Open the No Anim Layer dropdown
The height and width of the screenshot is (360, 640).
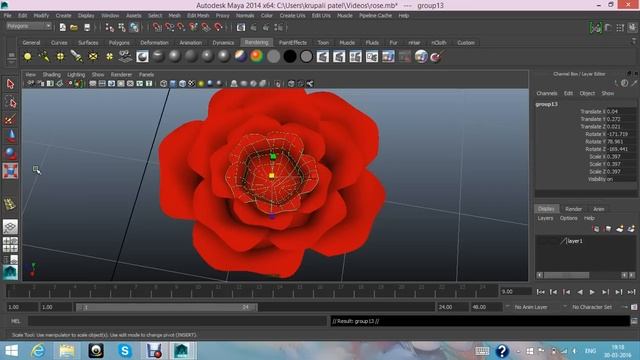click(531, 307)
